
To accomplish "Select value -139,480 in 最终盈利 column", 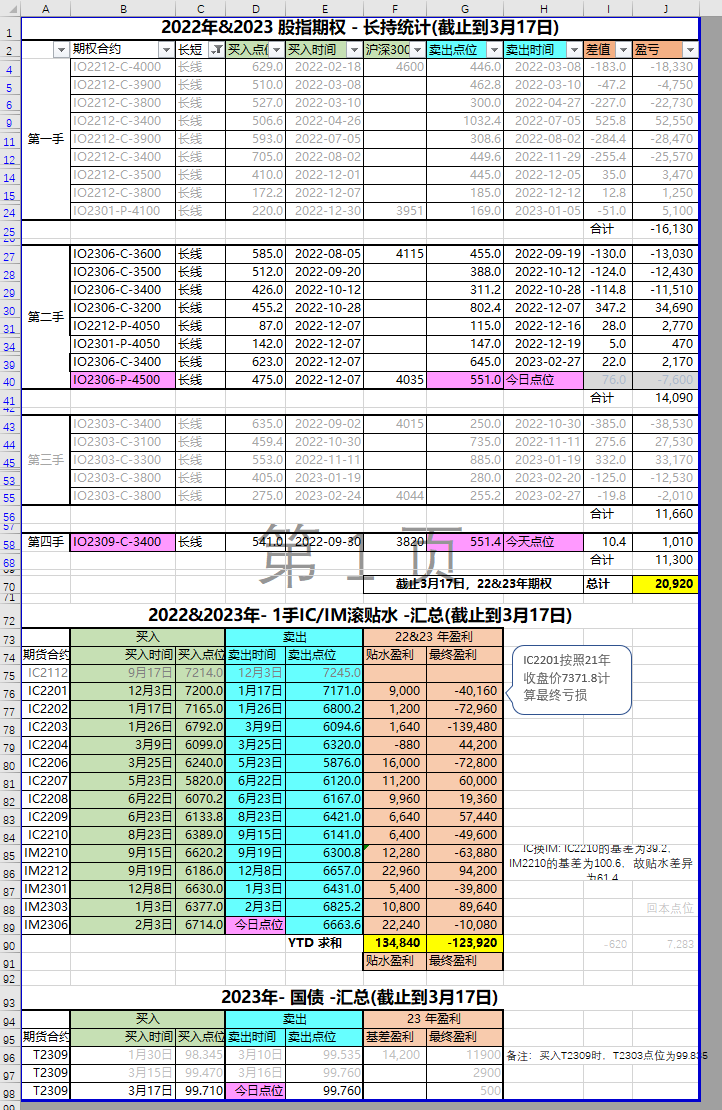I will (465, 727).
